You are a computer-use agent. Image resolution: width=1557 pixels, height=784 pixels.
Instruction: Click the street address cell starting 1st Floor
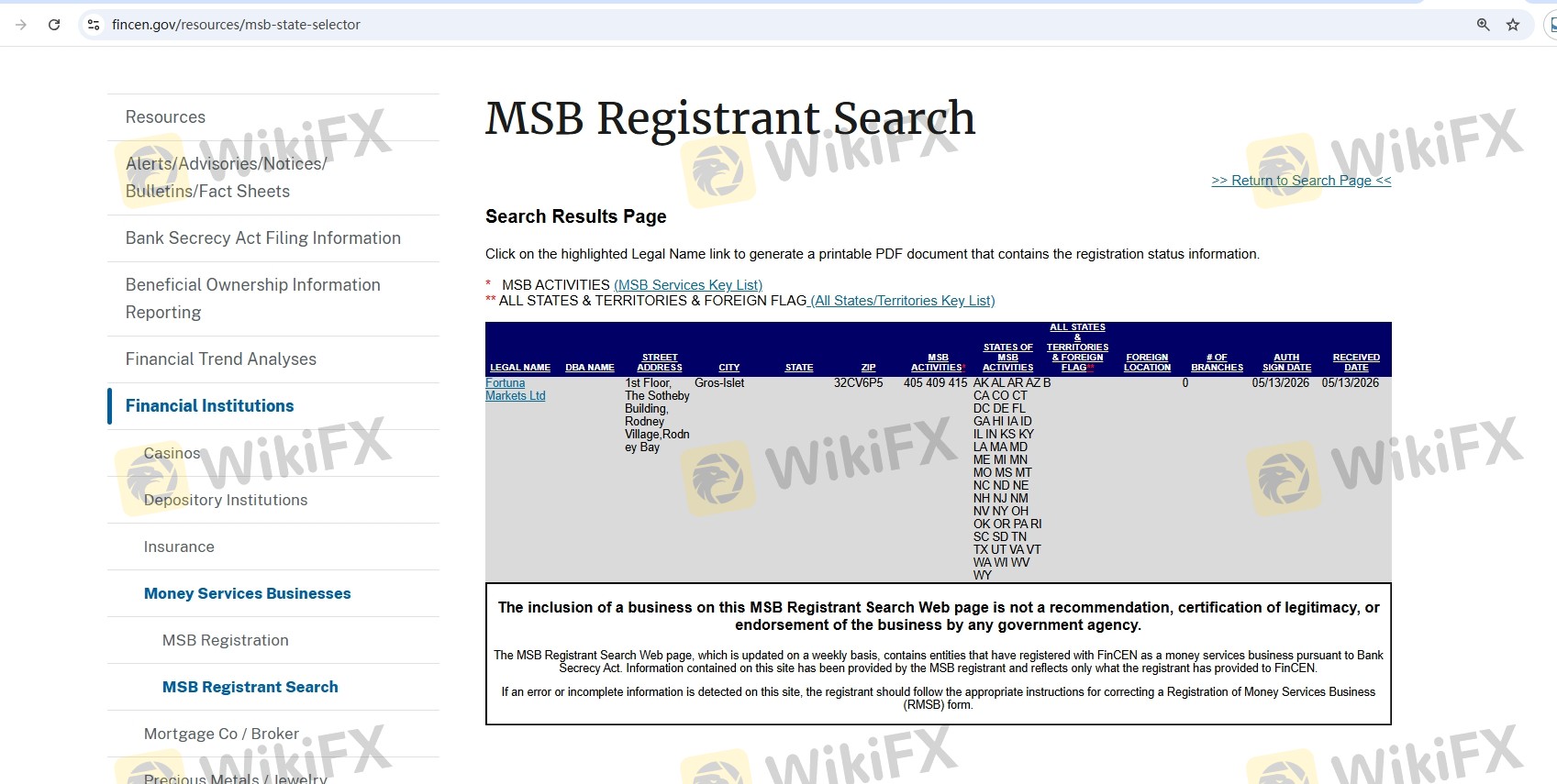point(657,415)
